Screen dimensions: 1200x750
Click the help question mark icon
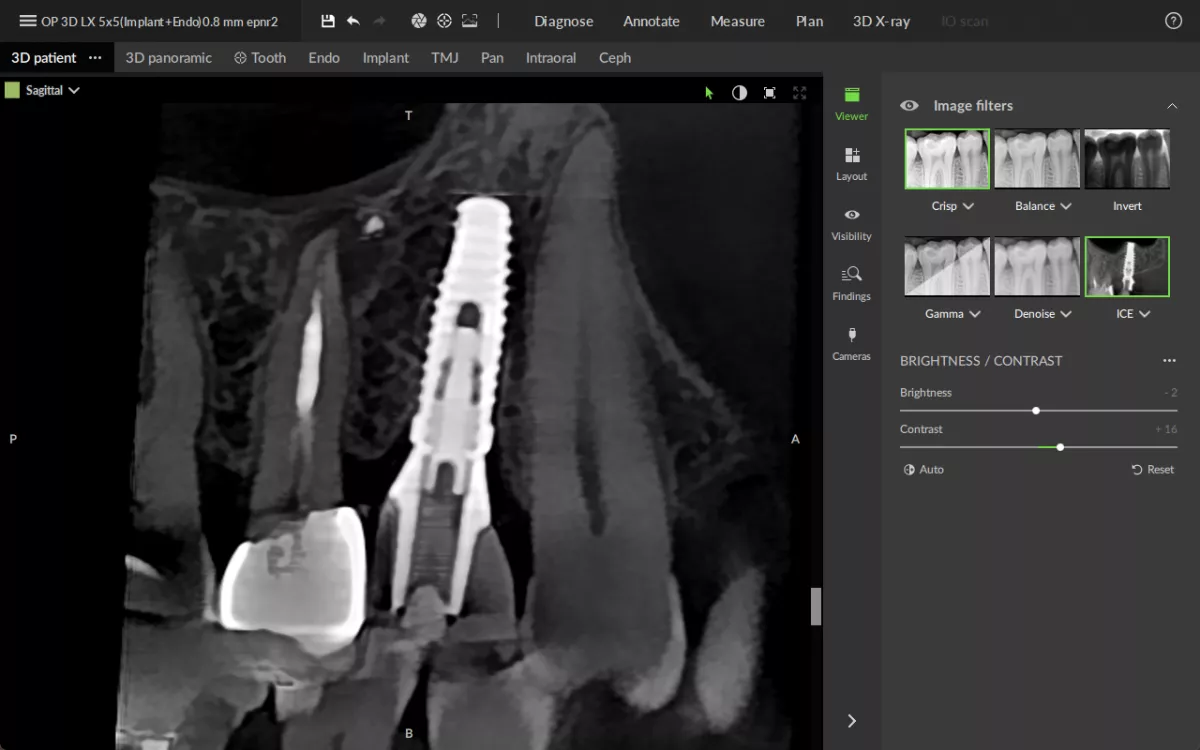(x=1174, y=21)
